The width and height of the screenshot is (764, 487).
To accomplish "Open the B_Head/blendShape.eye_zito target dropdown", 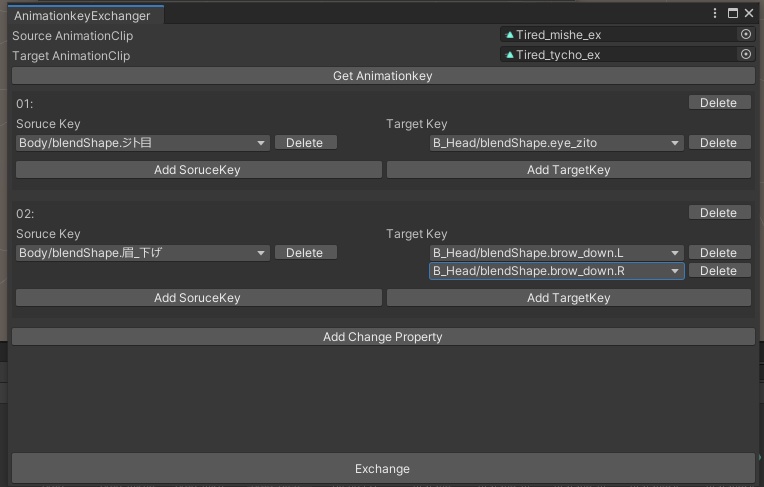I will (556, 143).
